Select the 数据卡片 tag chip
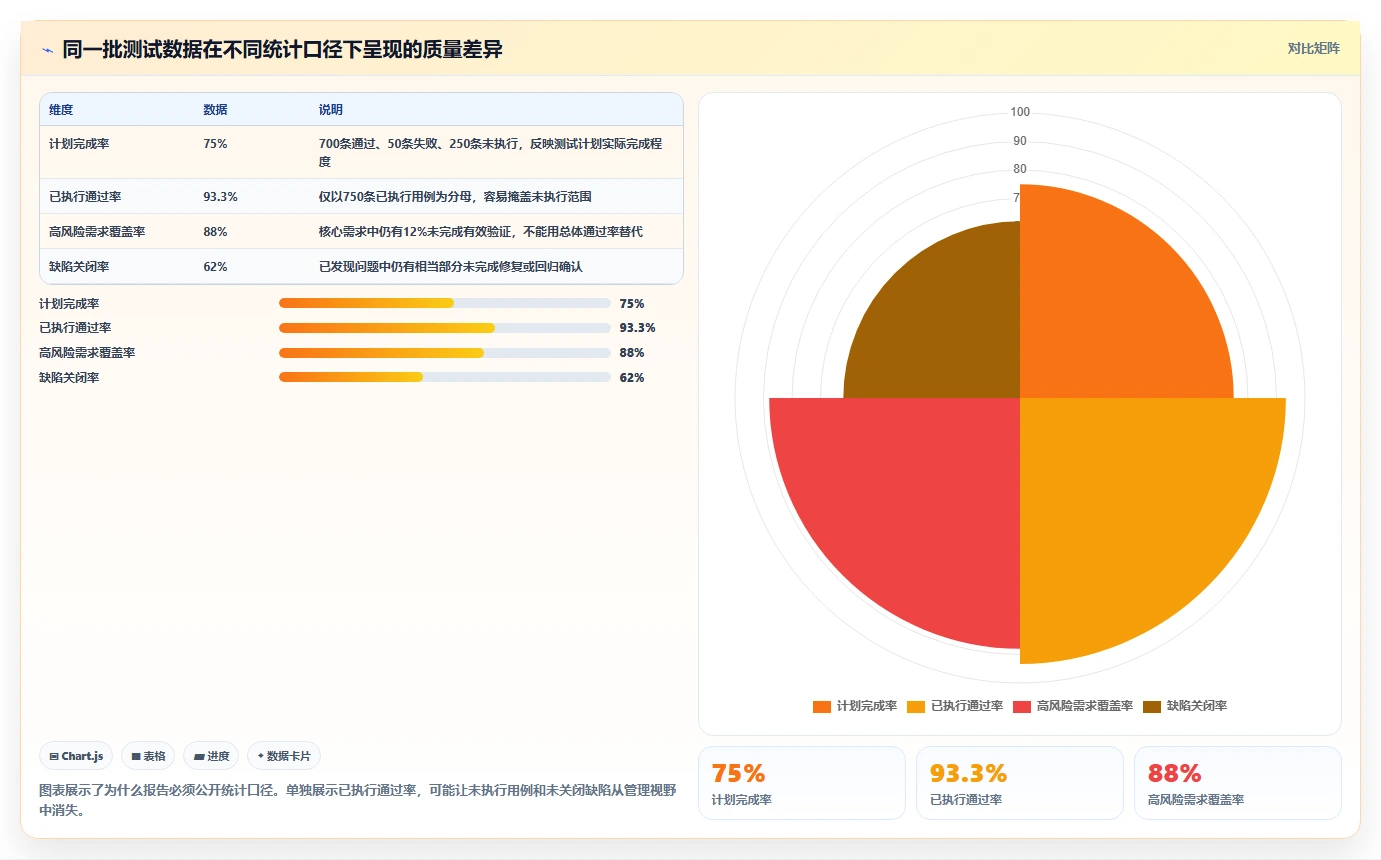The image size is (1381, 860). (x=284, y=756)
